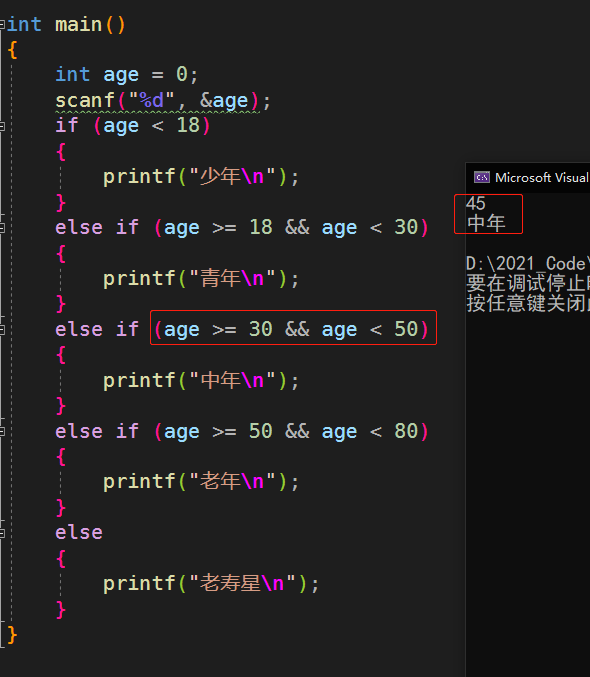Place cursor on int age = 0 declaration
Screen dimensions: 590x677
tap(127, 75)
